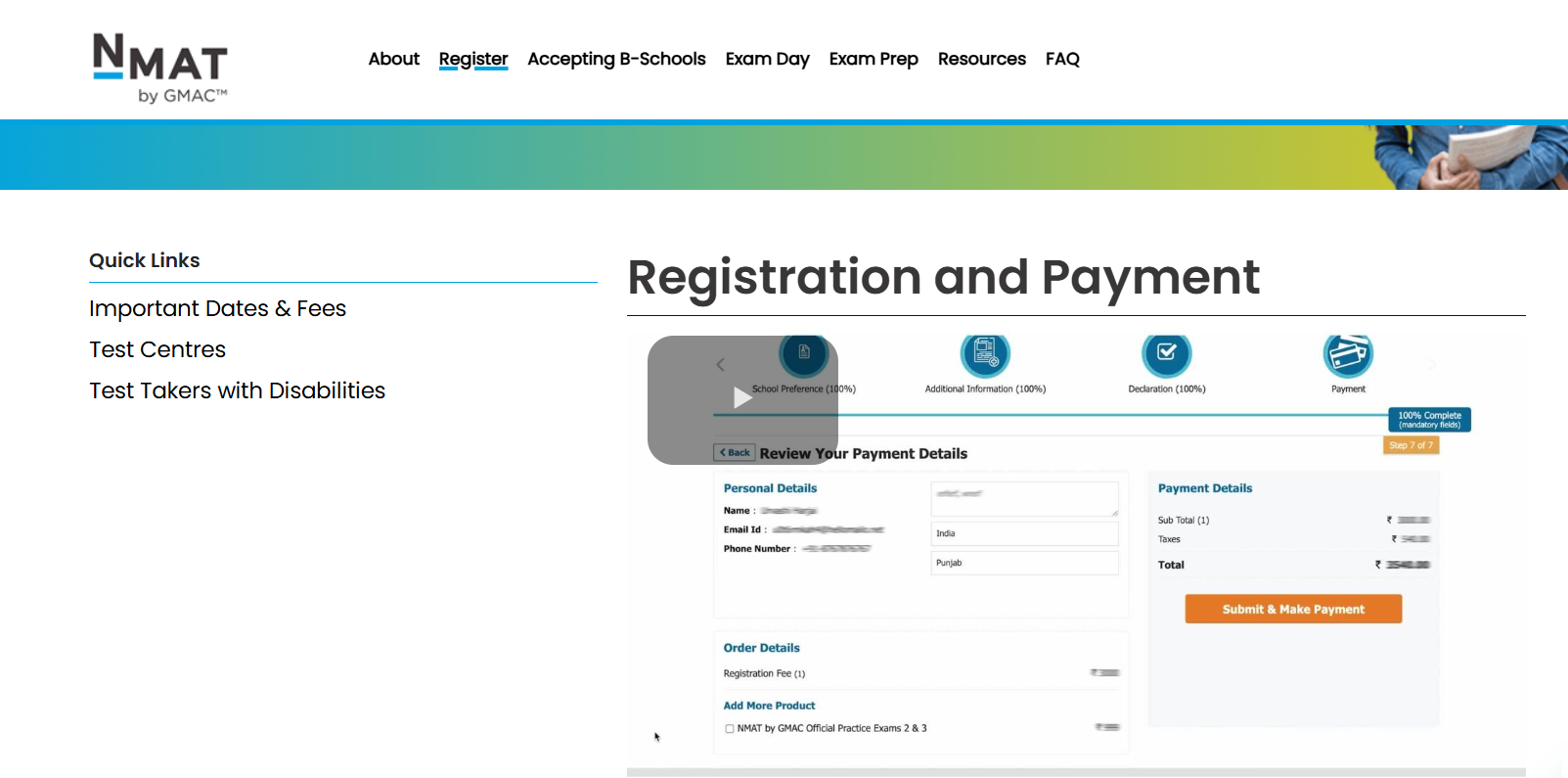Click the Payment cards step icon
This screenshot has width=1568, height=778.
point(1348,354)
